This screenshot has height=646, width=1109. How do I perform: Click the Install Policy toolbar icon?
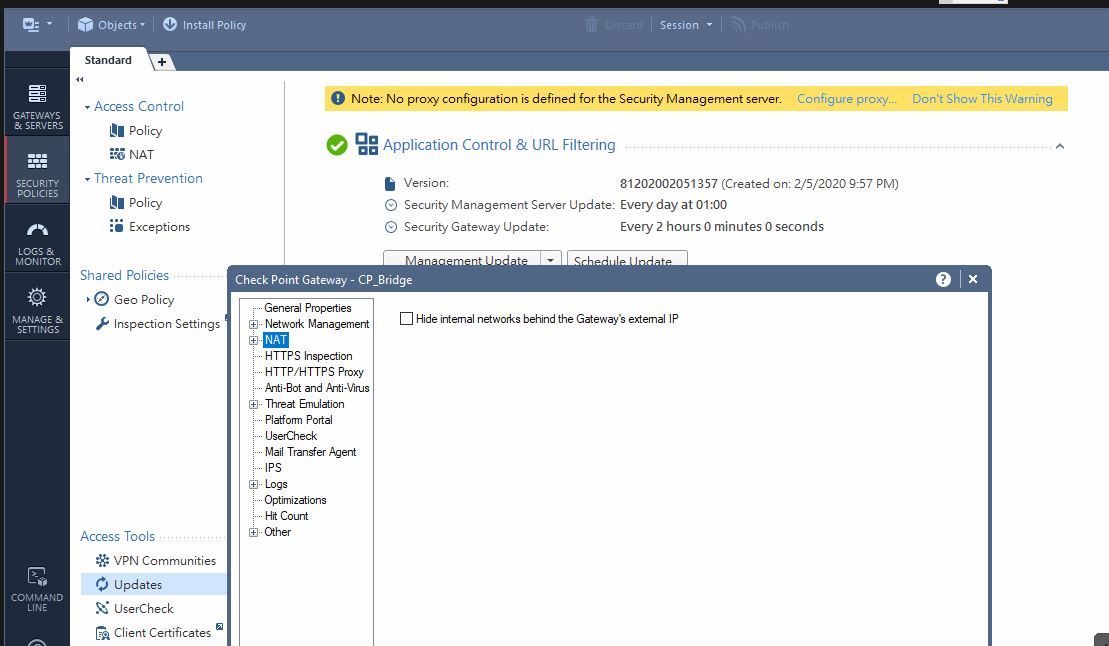170,25
